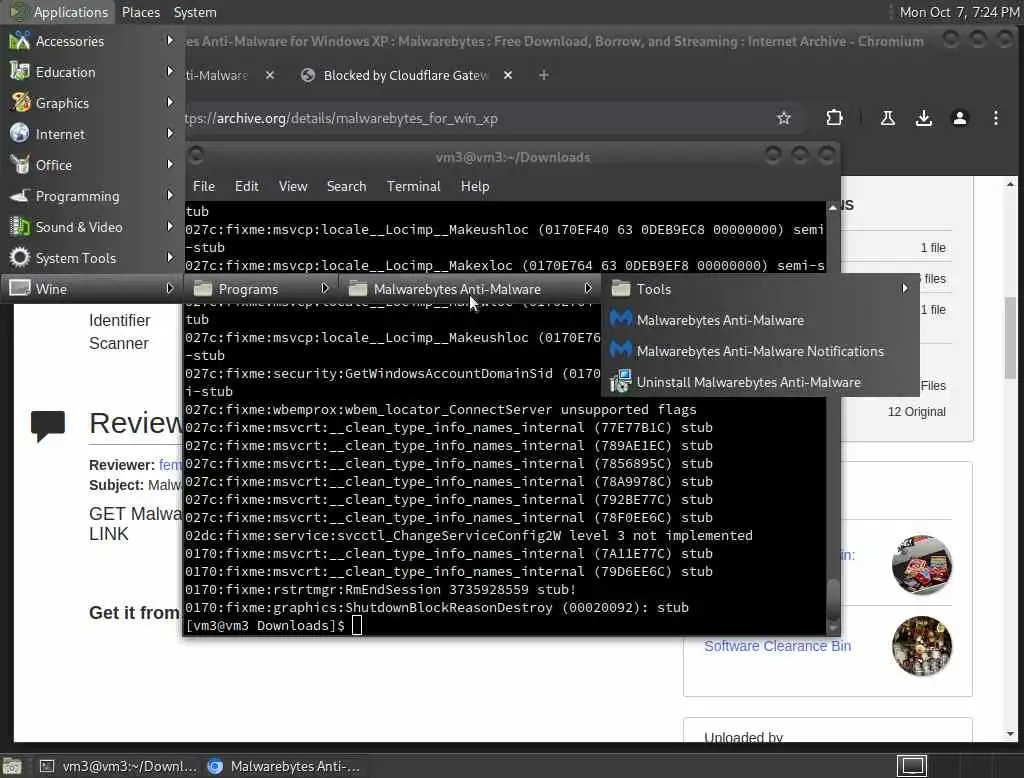Click the Programming category icon
Screen dimensions: 1024x778
pos(20,196)
